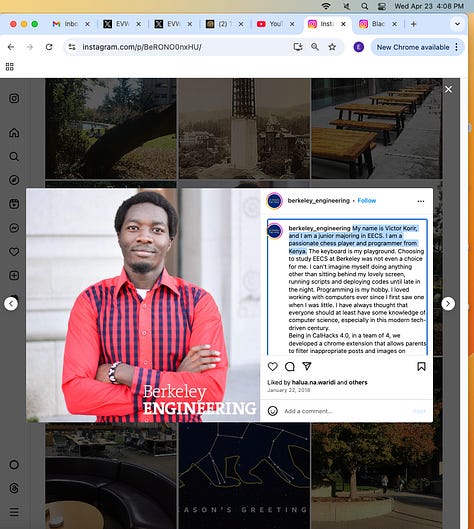
Task: Reload the page
Action: pos(49,47)
